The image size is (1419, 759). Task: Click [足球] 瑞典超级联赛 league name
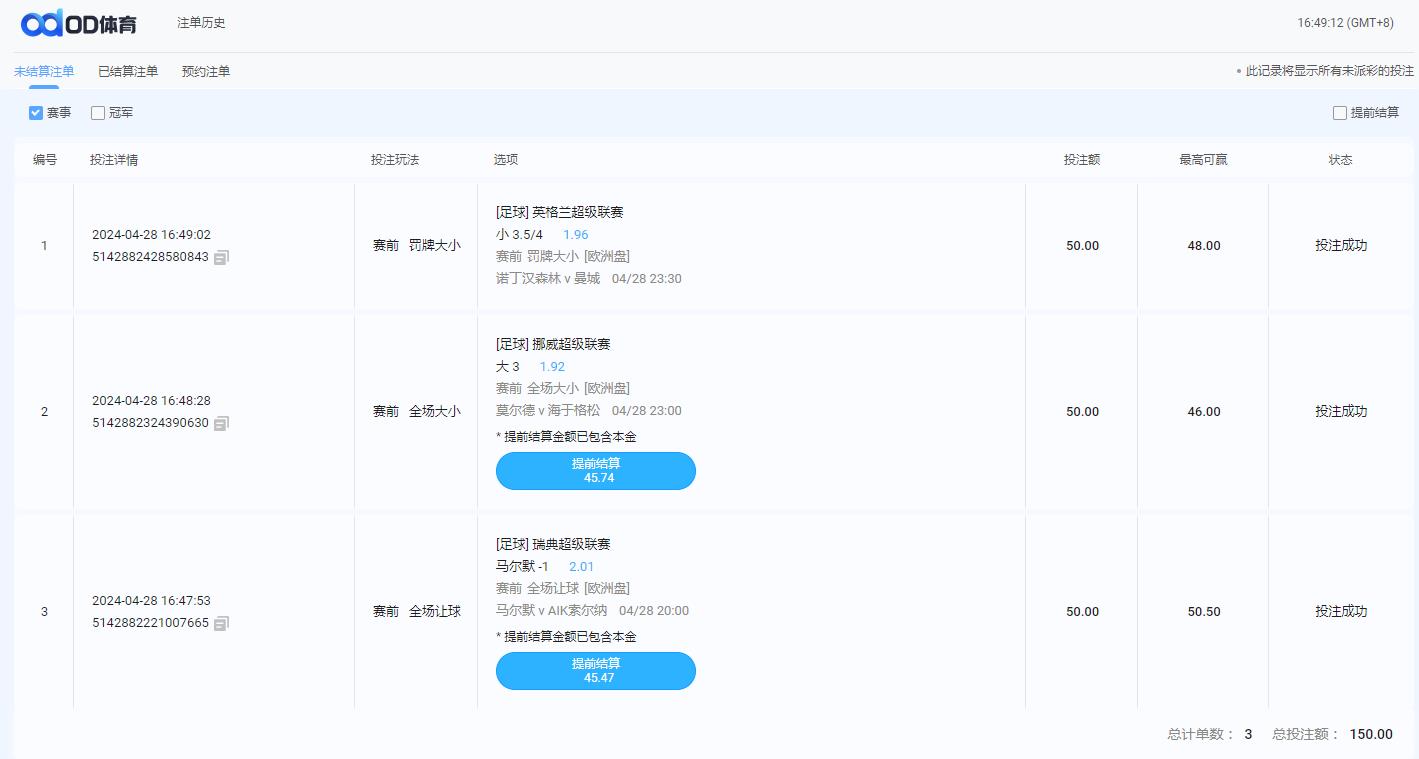point(553,544)
